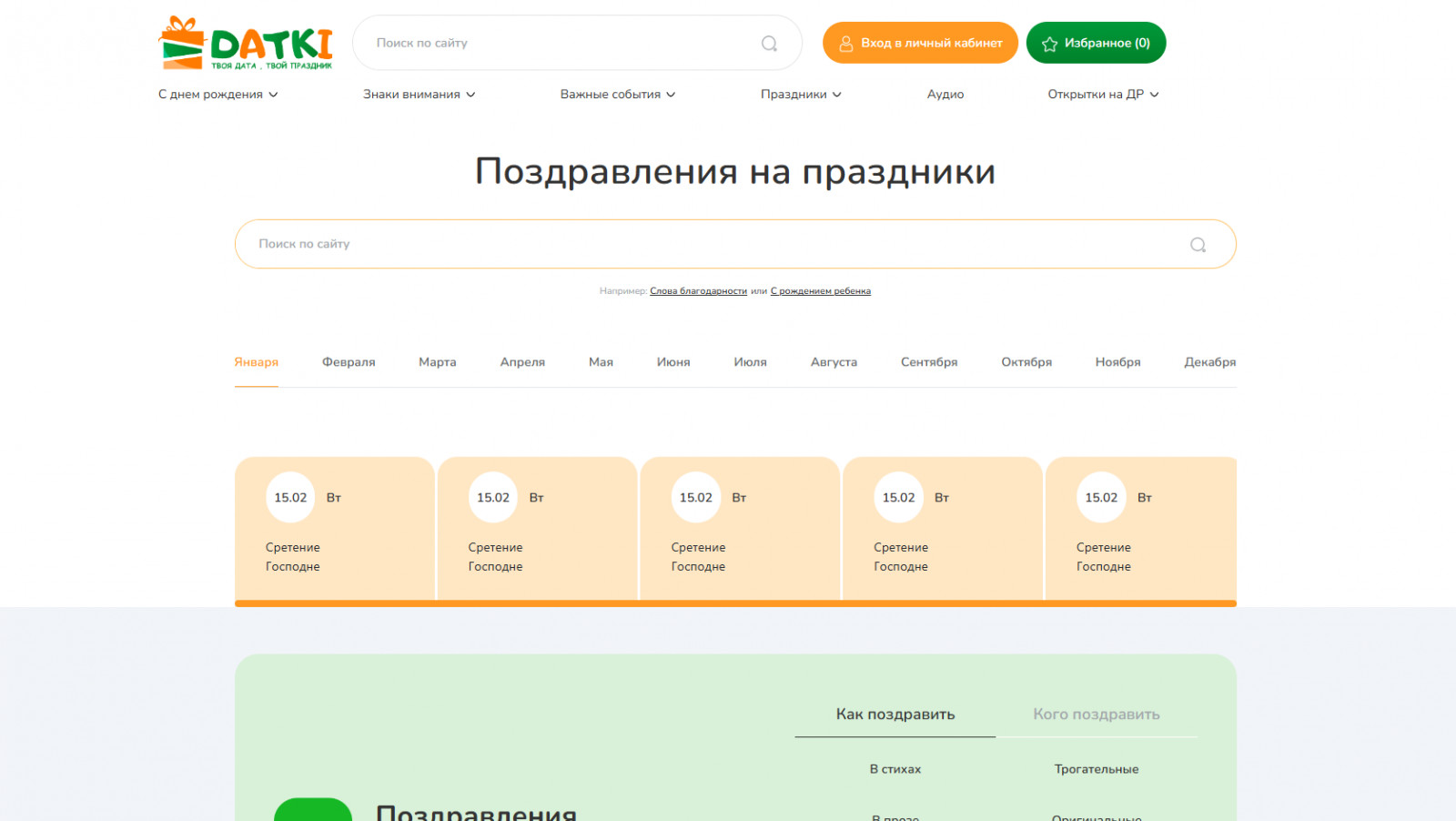The height and width of the screenshot is (821, 1456).
Task: Expand the "Открытки на ДР" menu
Action: [1103, 95]
